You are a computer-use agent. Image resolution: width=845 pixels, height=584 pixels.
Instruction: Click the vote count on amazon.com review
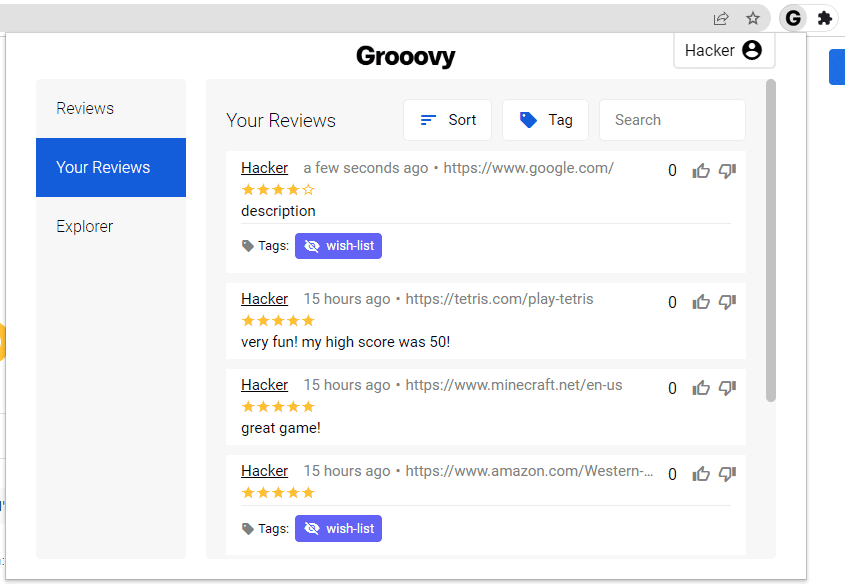point(673,474)
